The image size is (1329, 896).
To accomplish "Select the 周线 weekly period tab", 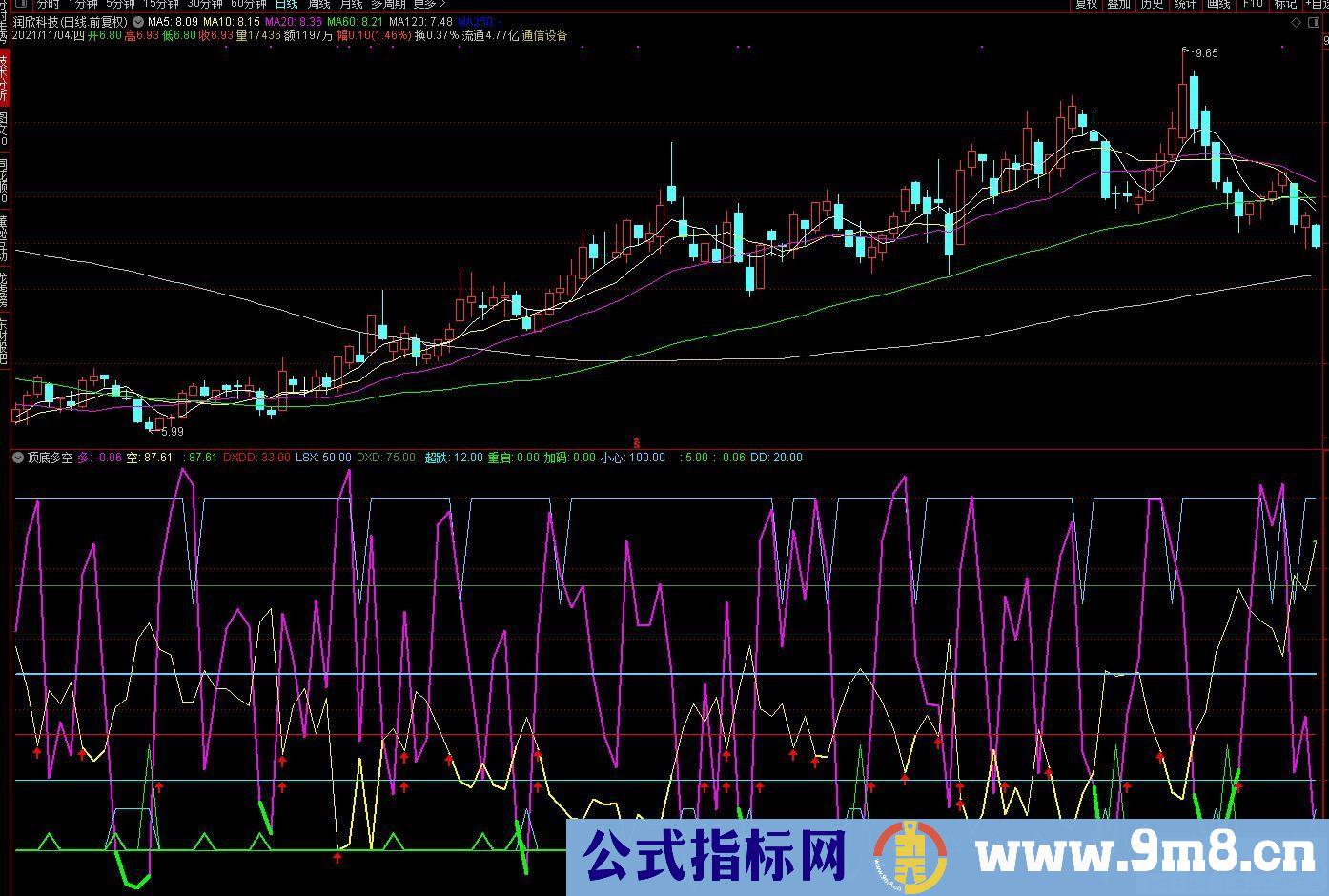I will pyautogui.click(x=318, y=4).
